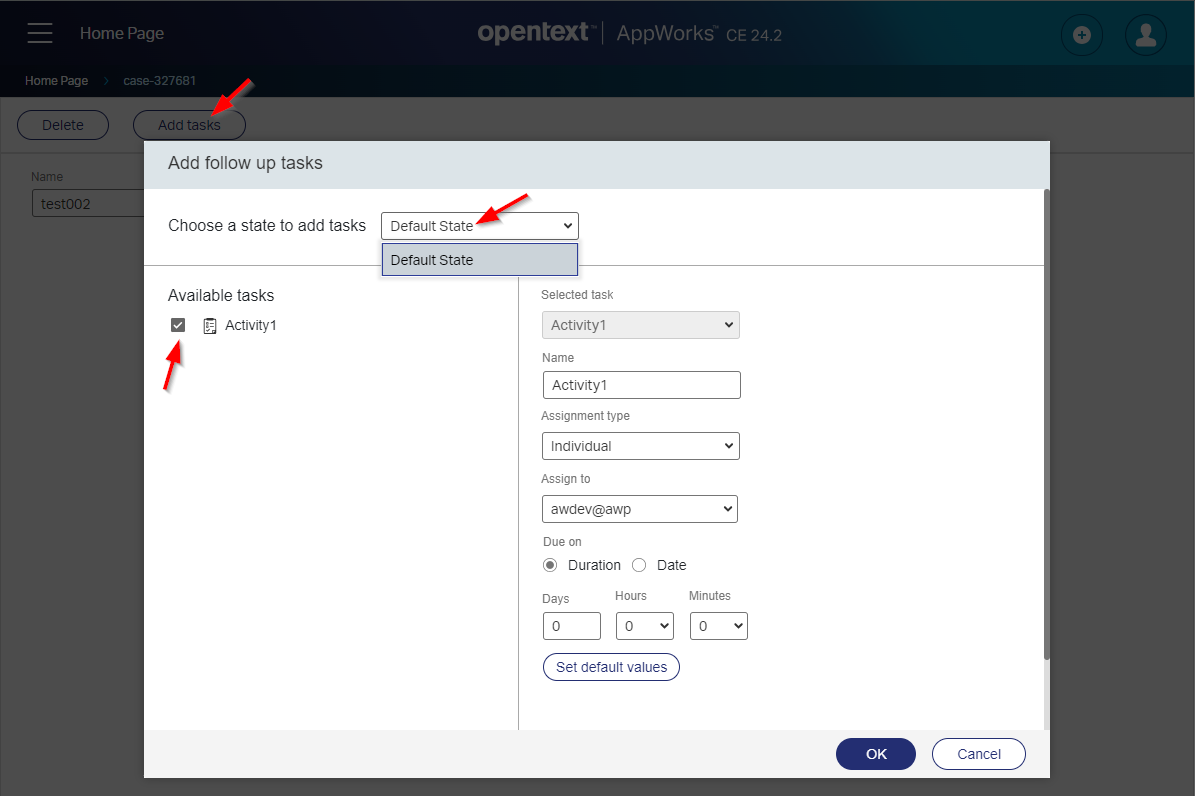Open the user profile icon
Image resolution: width=1195 pixels, height=796 pixels.
pos(1145,35)
